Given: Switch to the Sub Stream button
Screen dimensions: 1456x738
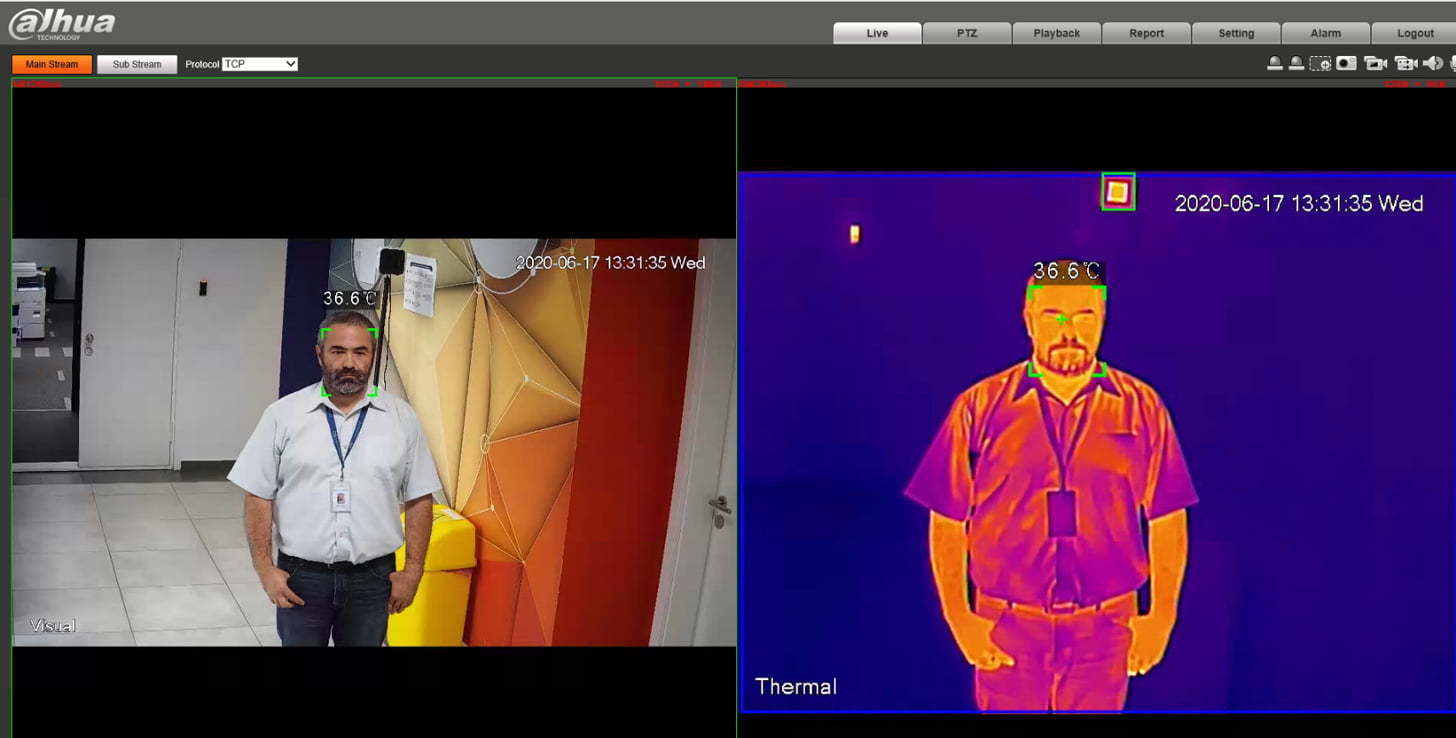Looking at the screenshot, I should (137, 64).
